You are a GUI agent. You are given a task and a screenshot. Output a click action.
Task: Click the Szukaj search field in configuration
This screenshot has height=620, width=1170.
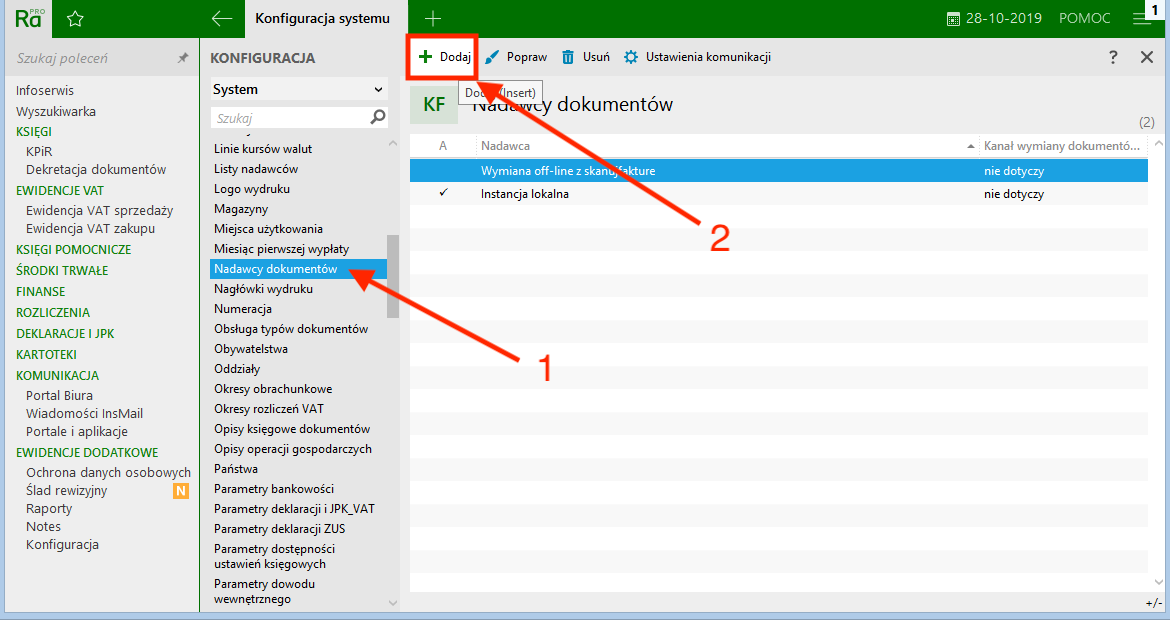point(290,117)
